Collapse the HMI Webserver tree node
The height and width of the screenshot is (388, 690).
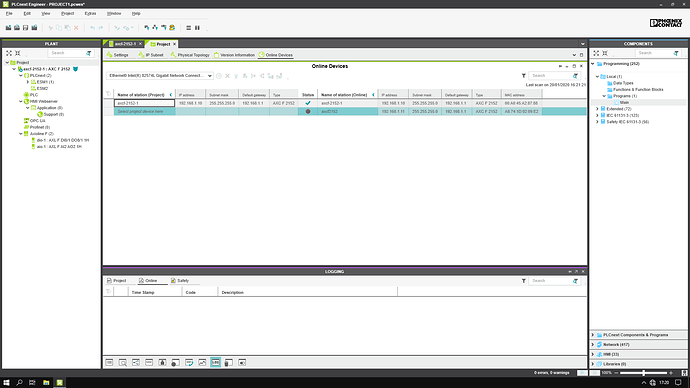[x=21, y=101]
